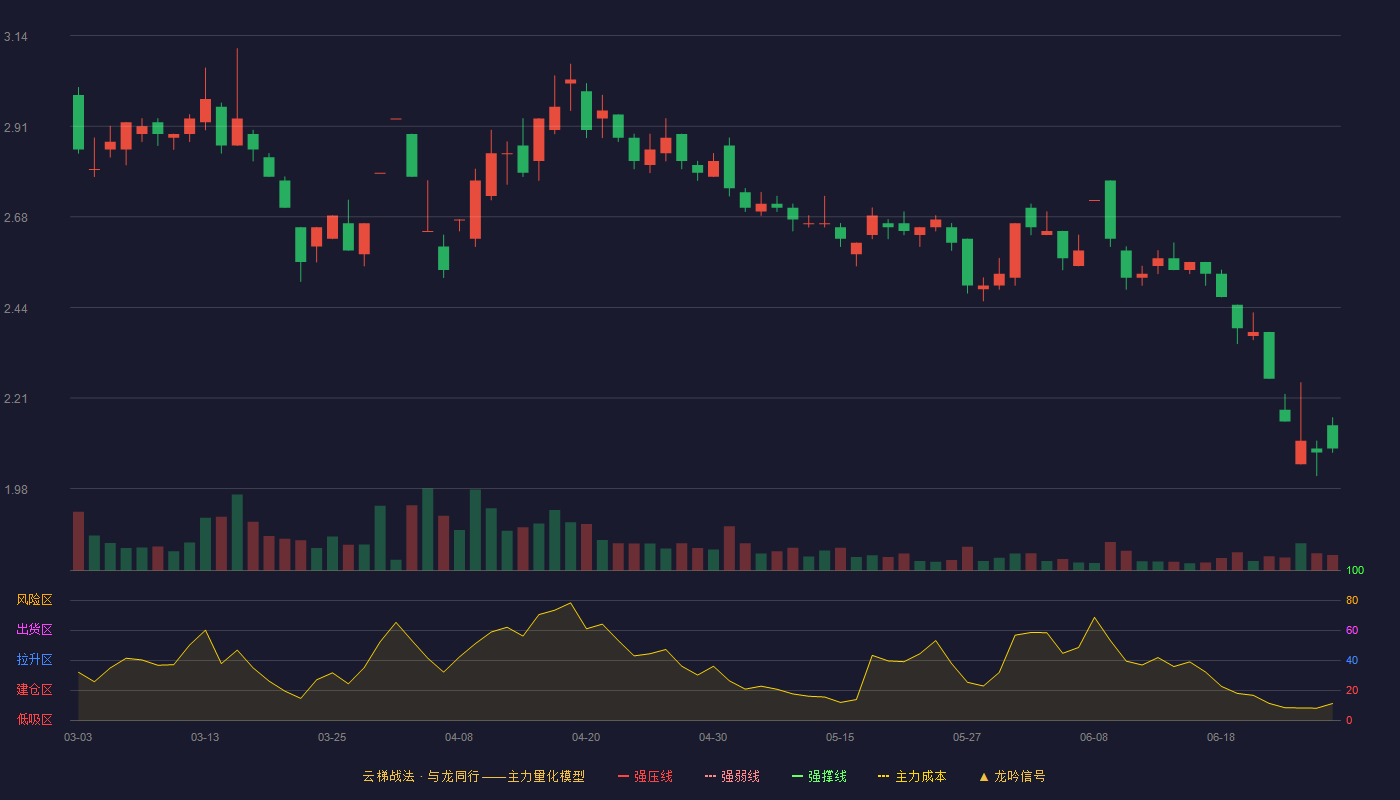1400x800 pixels.
Task: Click the 风险区 zone label
Action: [x=34, y=600]
